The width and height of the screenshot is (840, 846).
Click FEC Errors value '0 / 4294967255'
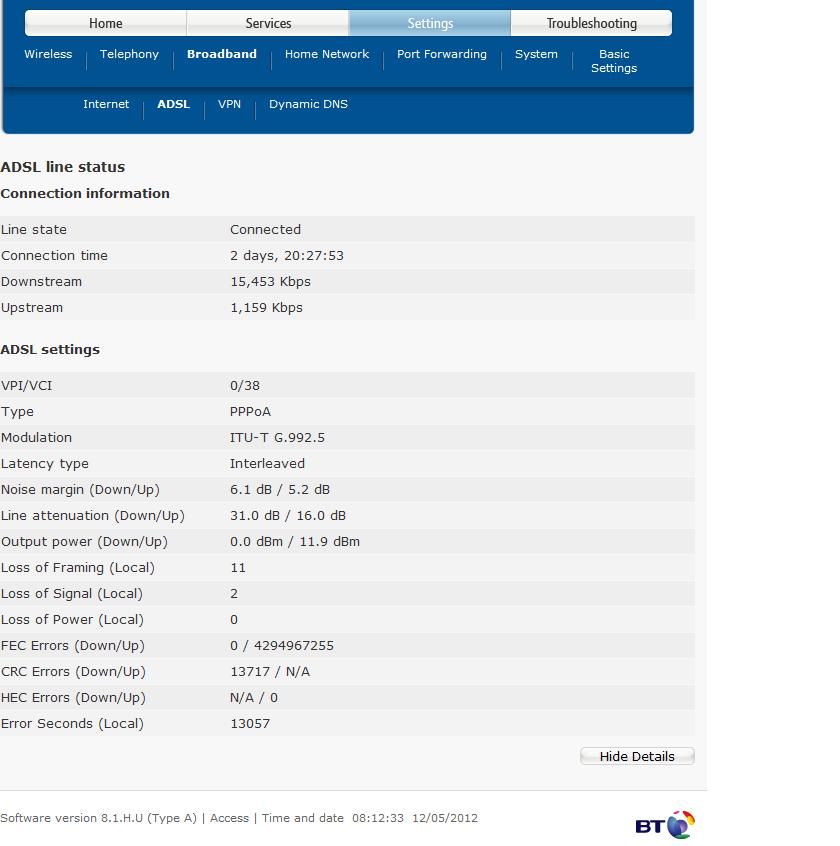coord(282,645)
